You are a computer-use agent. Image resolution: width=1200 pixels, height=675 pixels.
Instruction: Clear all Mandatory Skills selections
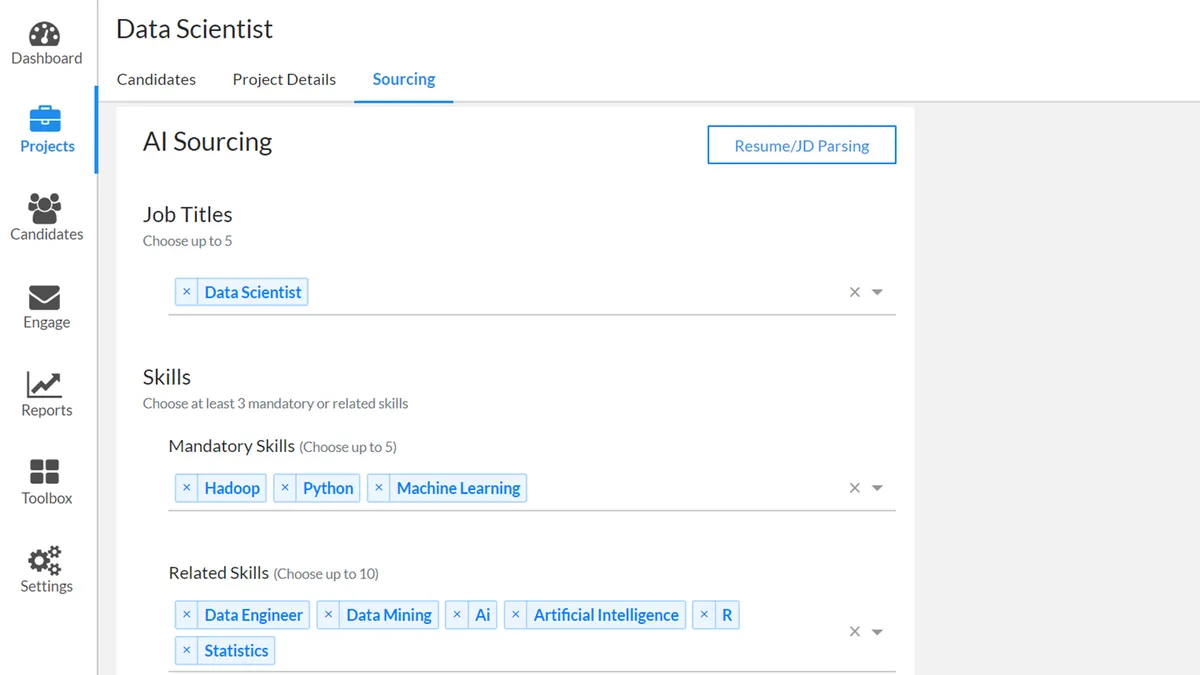[855, 488]
